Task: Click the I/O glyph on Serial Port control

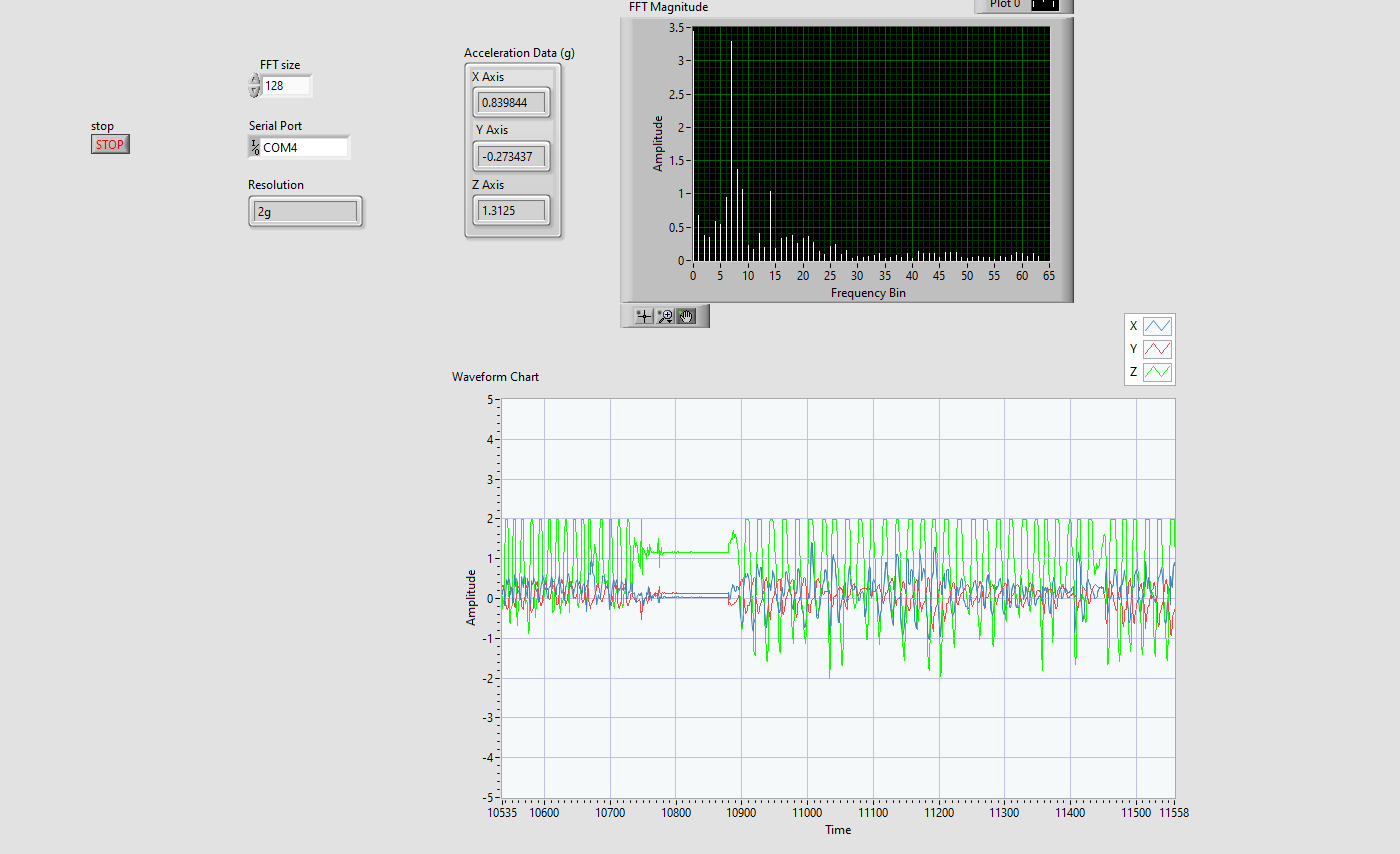Action: point(253,146)
